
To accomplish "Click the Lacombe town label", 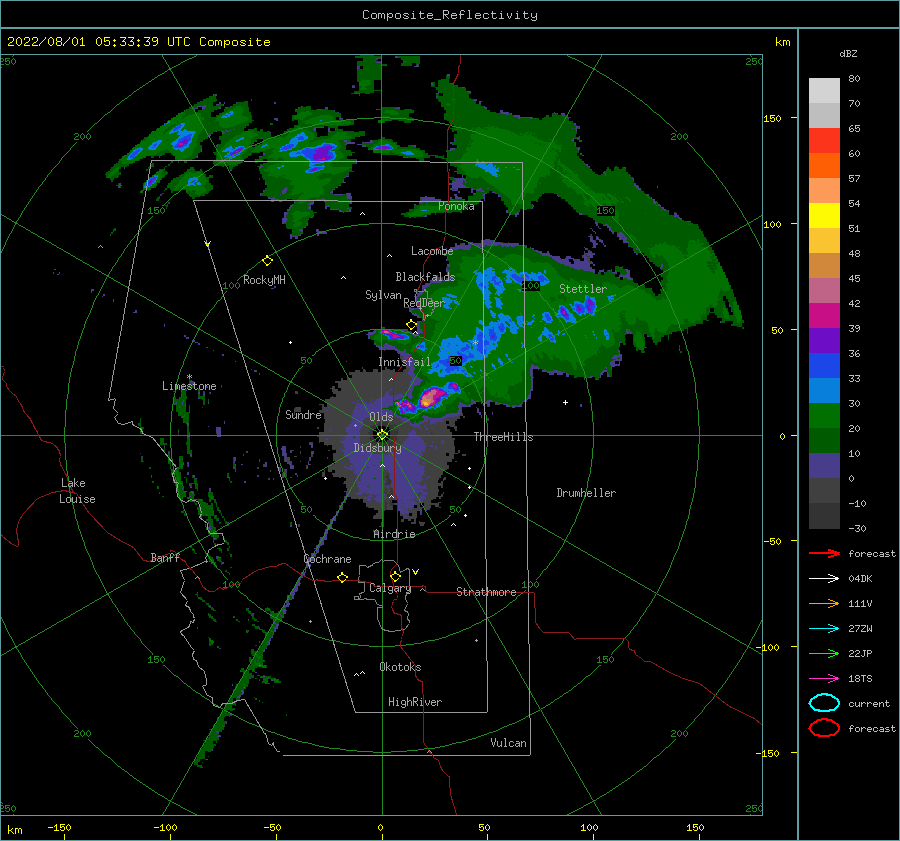I will point(432,251).
